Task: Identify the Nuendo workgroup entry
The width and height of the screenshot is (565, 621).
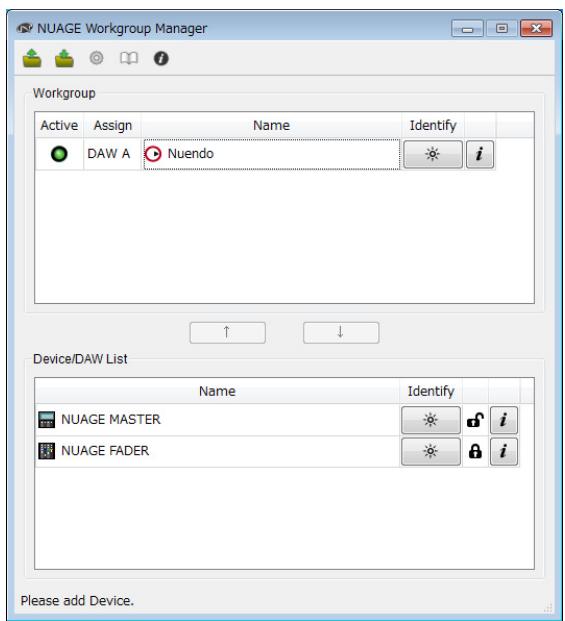Action: click(433, 154)
